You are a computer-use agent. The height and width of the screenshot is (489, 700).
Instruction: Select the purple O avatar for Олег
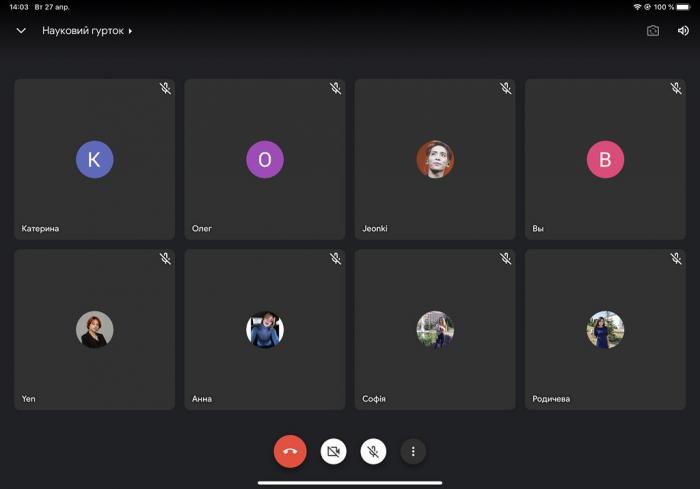(x=265, y=159)
